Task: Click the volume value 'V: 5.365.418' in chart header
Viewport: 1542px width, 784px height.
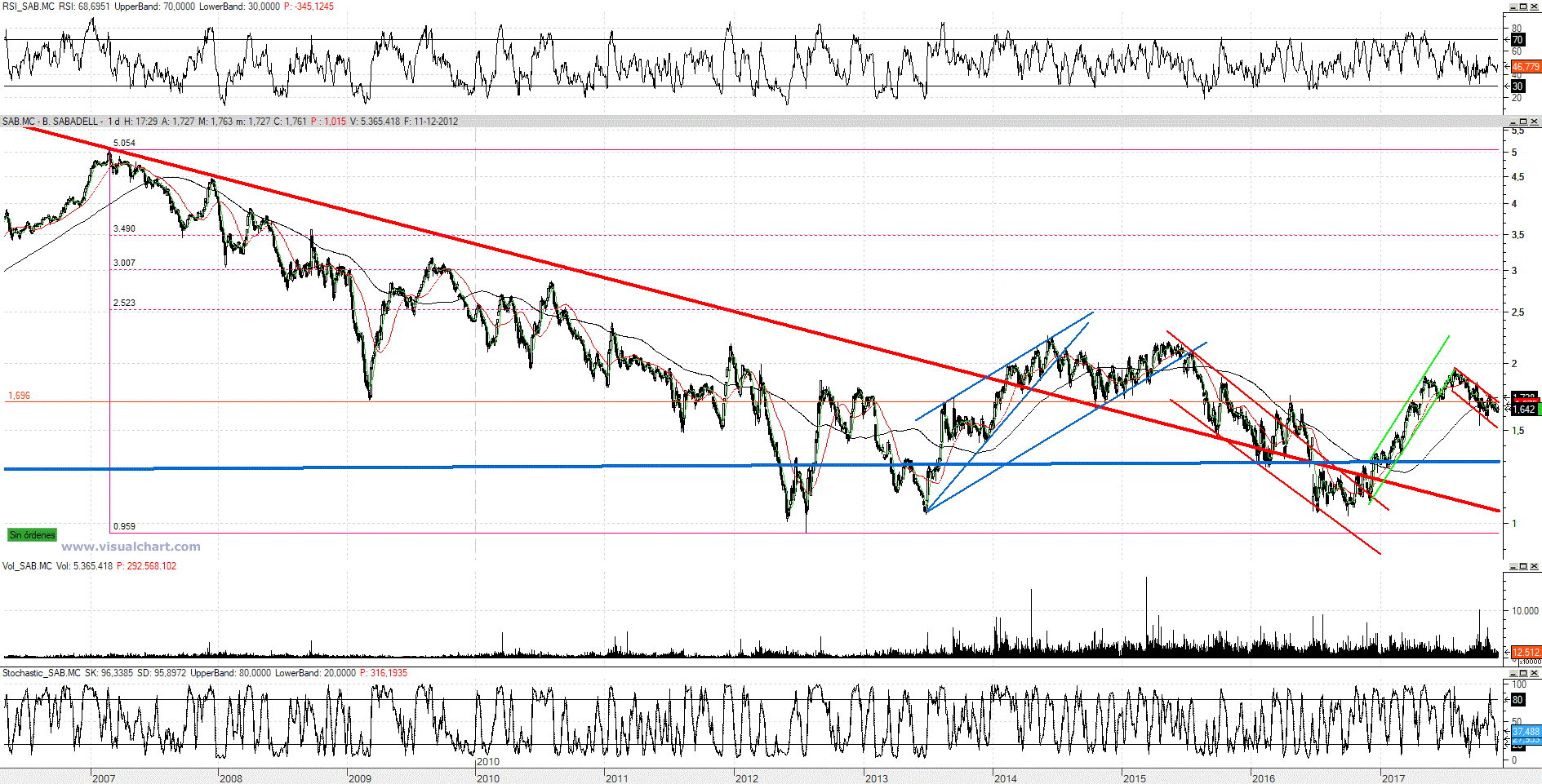Action: (x=376, y=122)
